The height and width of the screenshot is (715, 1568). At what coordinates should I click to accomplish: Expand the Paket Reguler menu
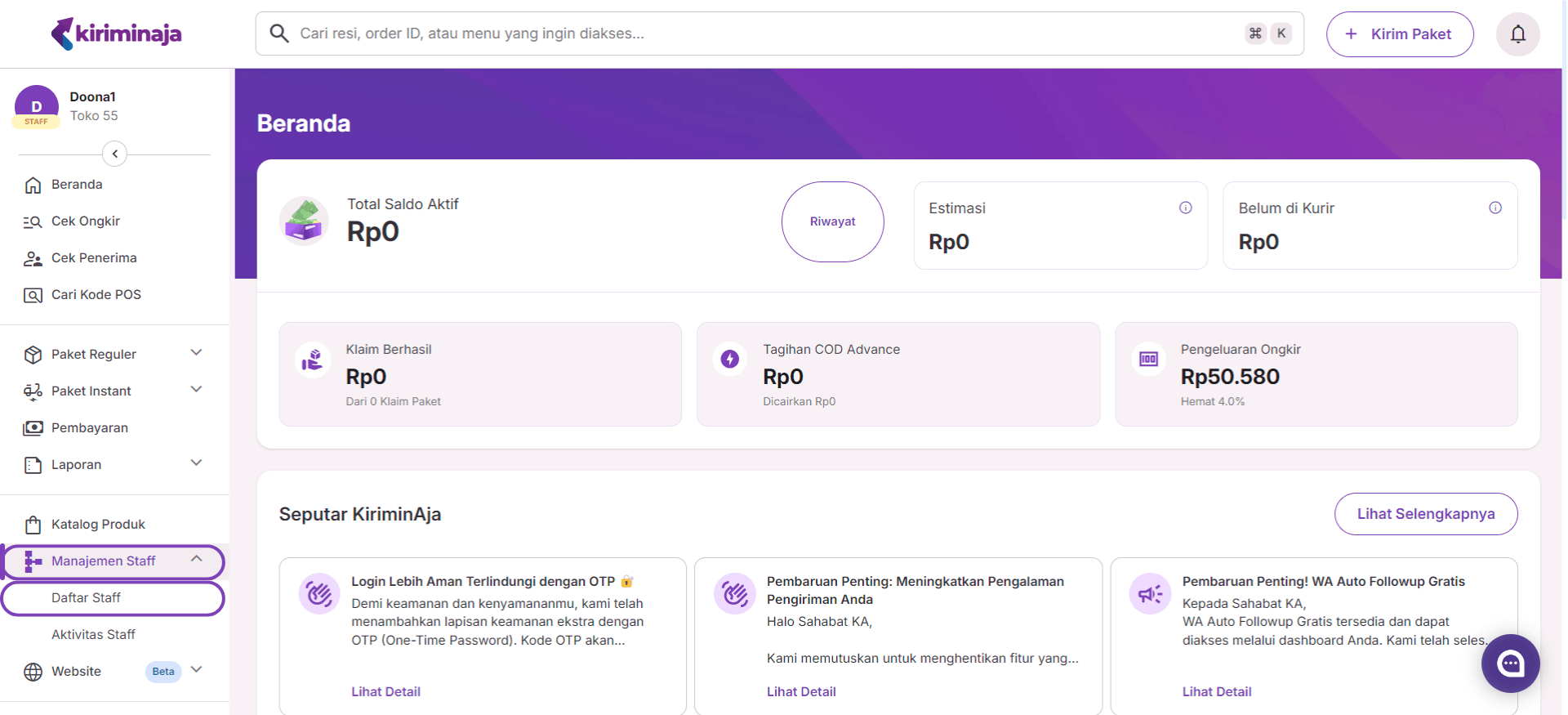point(196,353)
